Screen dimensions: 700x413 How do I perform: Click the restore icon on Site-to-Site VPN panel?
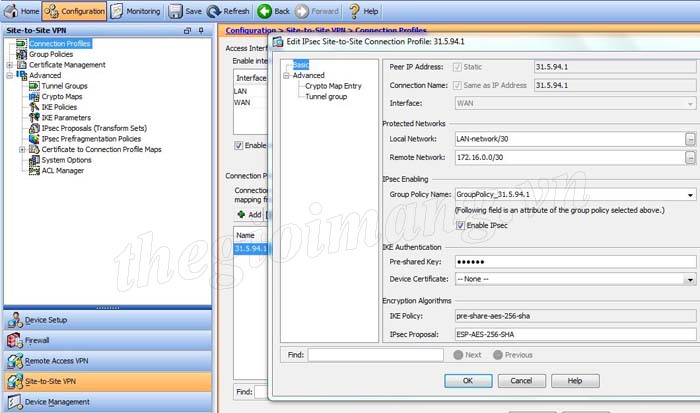(x=188, y=30)
